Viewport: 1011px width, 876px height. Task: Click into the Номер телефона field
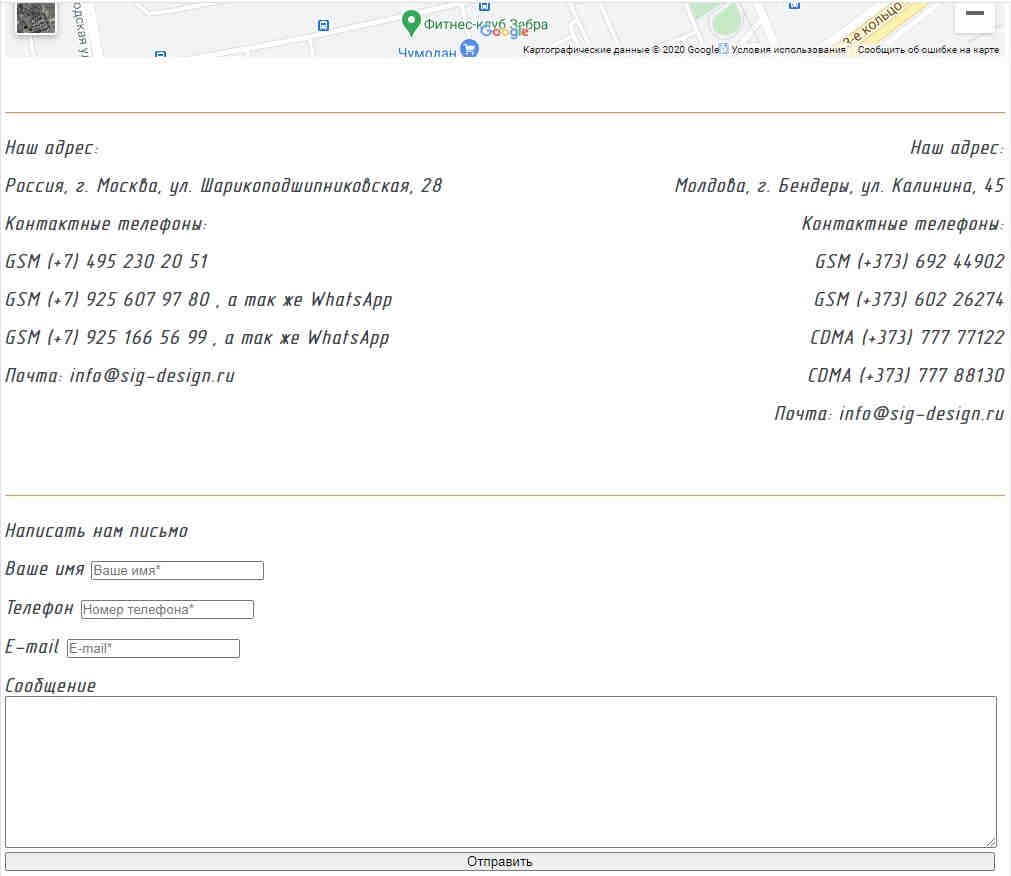click(x=167, y=609)
